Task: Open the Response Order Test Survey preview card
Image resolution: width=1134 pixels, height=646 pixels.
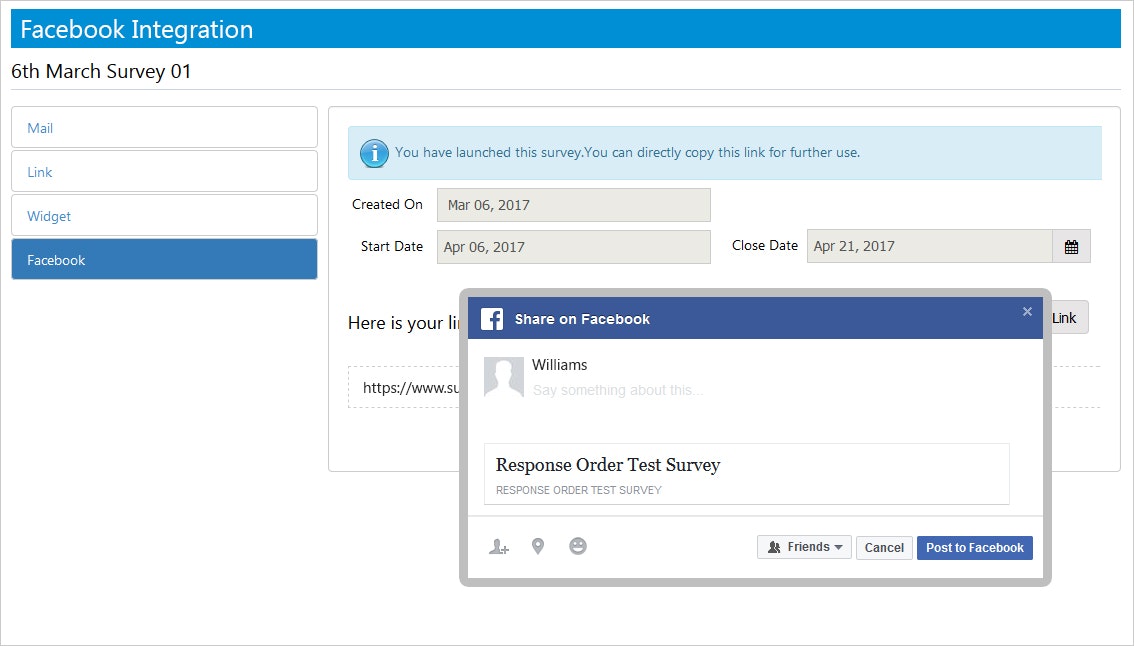Action: pyautogui.click(x=746, y=474)
